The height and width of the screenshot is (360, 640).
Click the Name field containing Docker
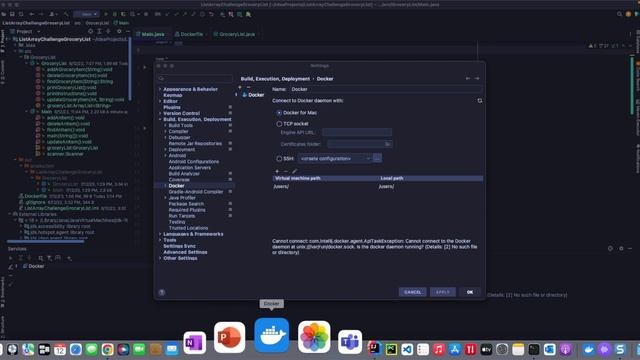click(x=385, y=89)
